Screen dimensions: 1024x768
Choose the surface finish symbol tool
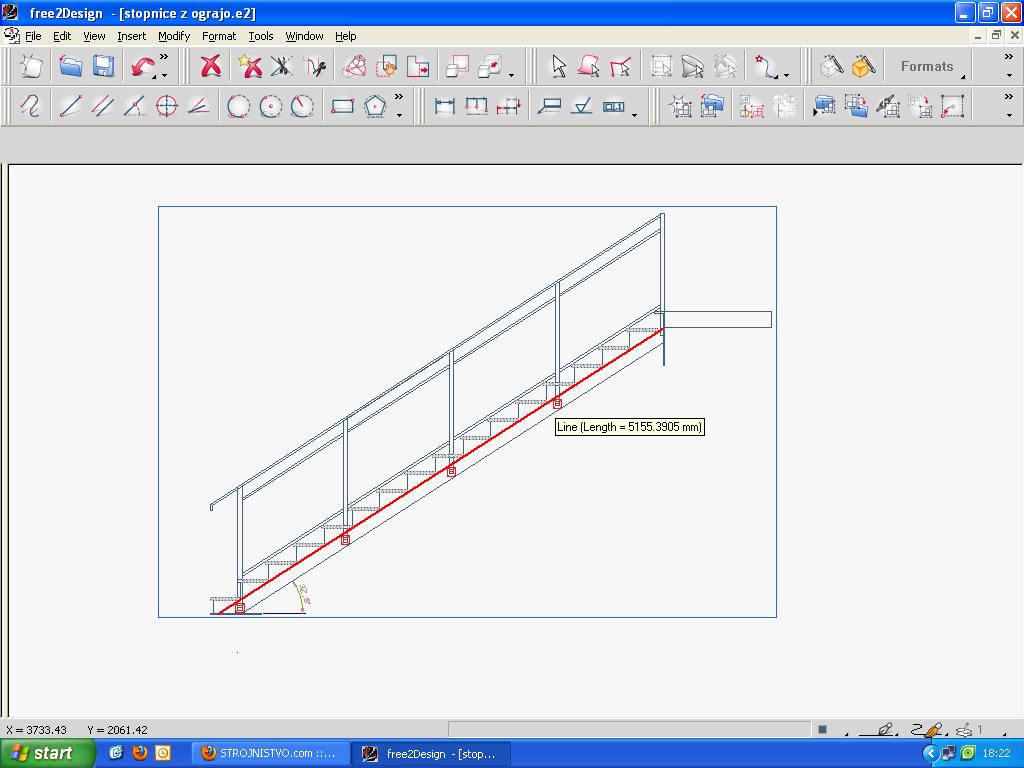click(581, 106)
